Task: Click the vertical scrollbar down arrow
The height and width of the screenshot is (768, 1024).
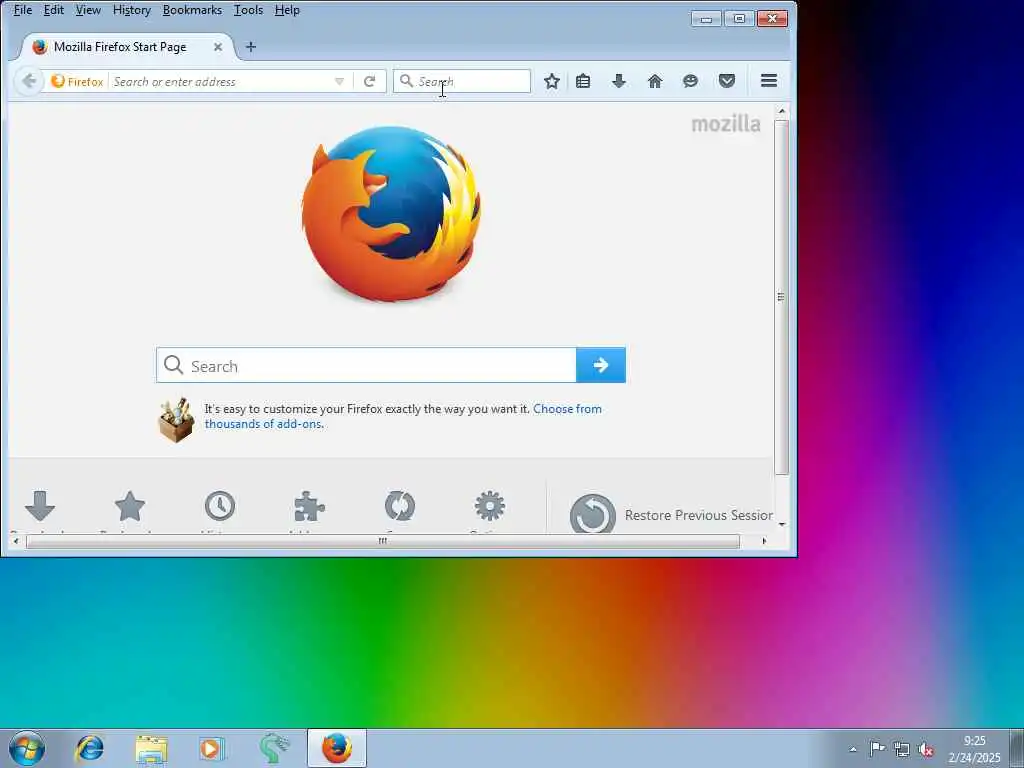Action: [x=781, y=524]
